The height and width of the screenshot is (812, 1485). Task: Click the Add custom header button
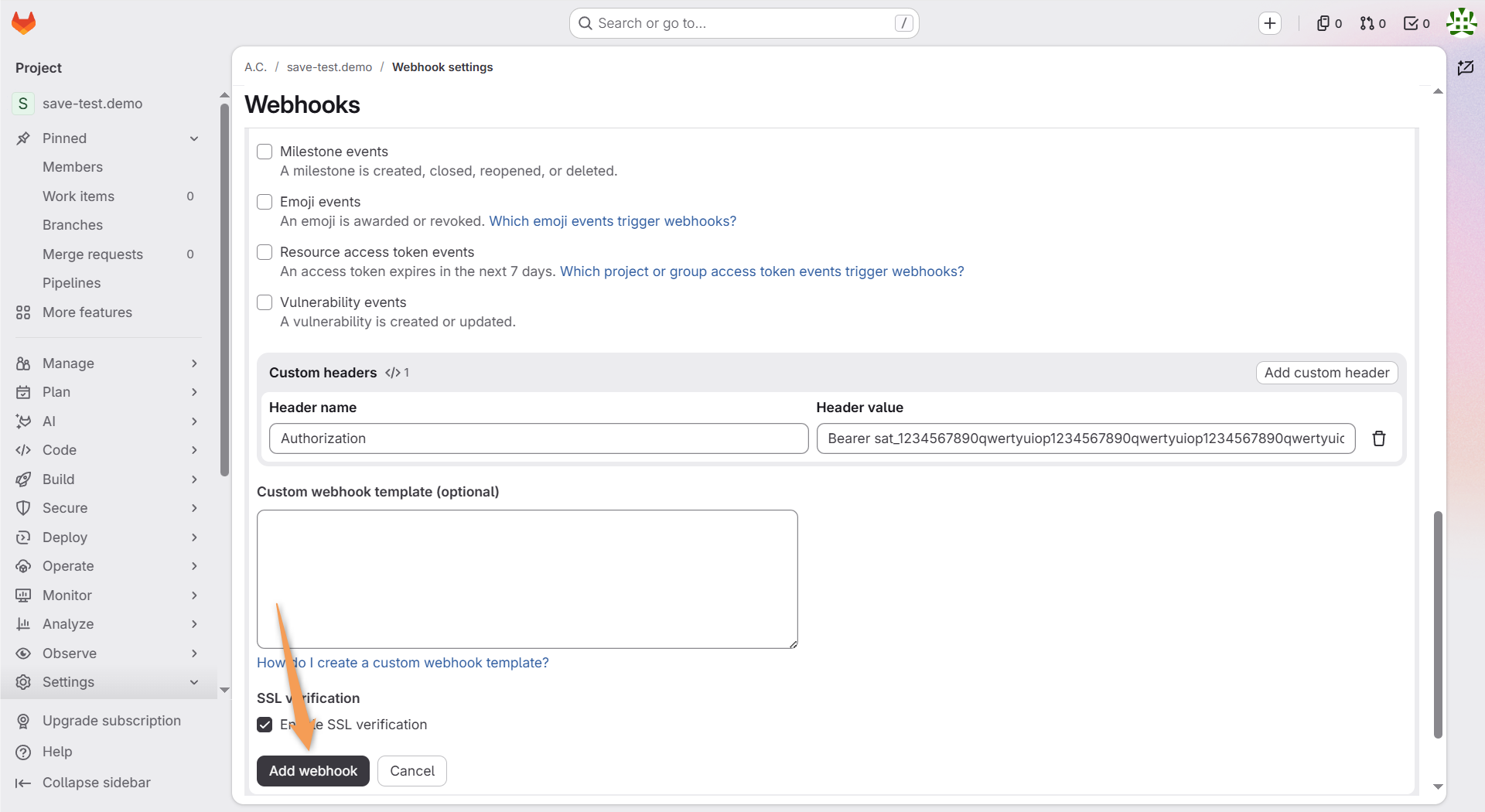pos(1327,373)
